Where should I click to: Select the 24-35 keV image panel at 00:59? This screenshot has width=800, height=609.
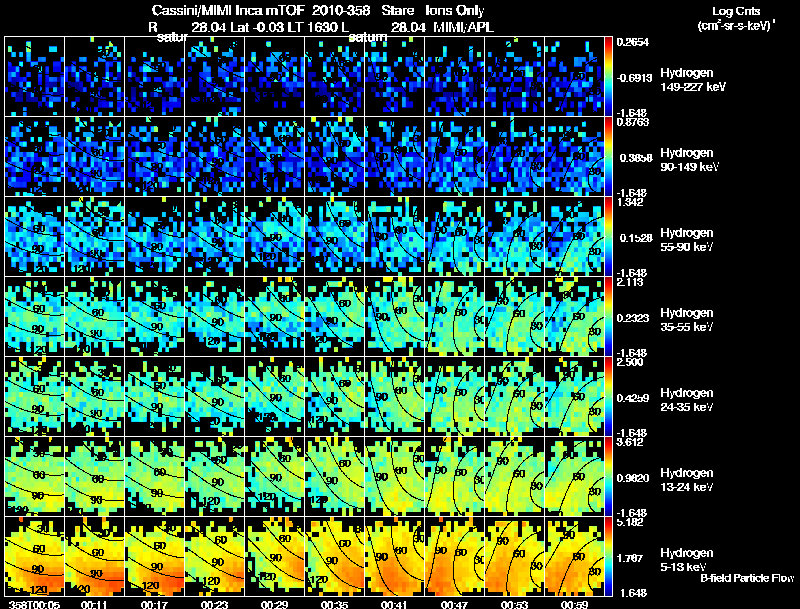click(x=574, y=396)
